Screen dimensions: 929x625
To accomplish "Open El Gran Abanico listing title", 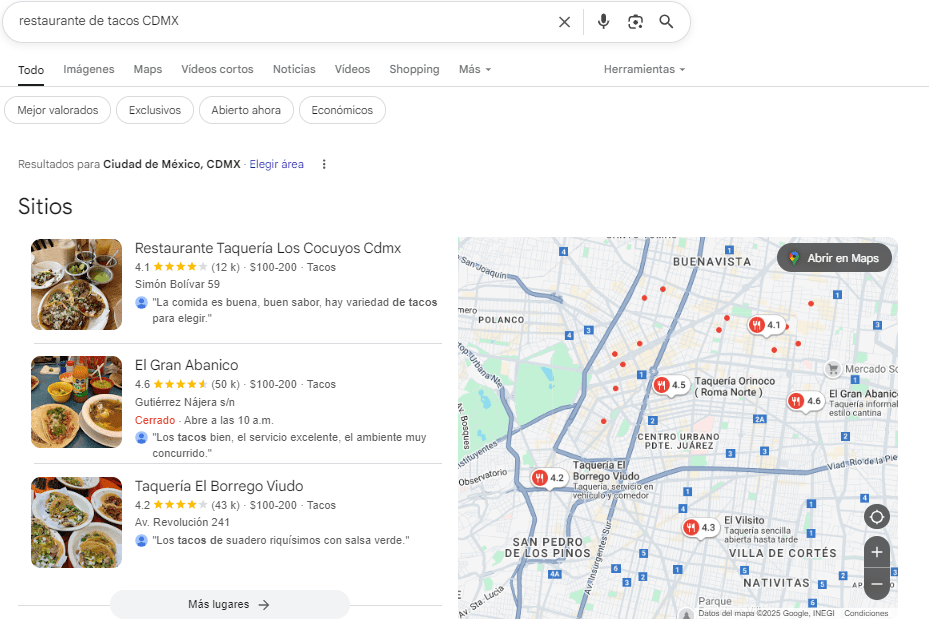I will click(186, 365).
